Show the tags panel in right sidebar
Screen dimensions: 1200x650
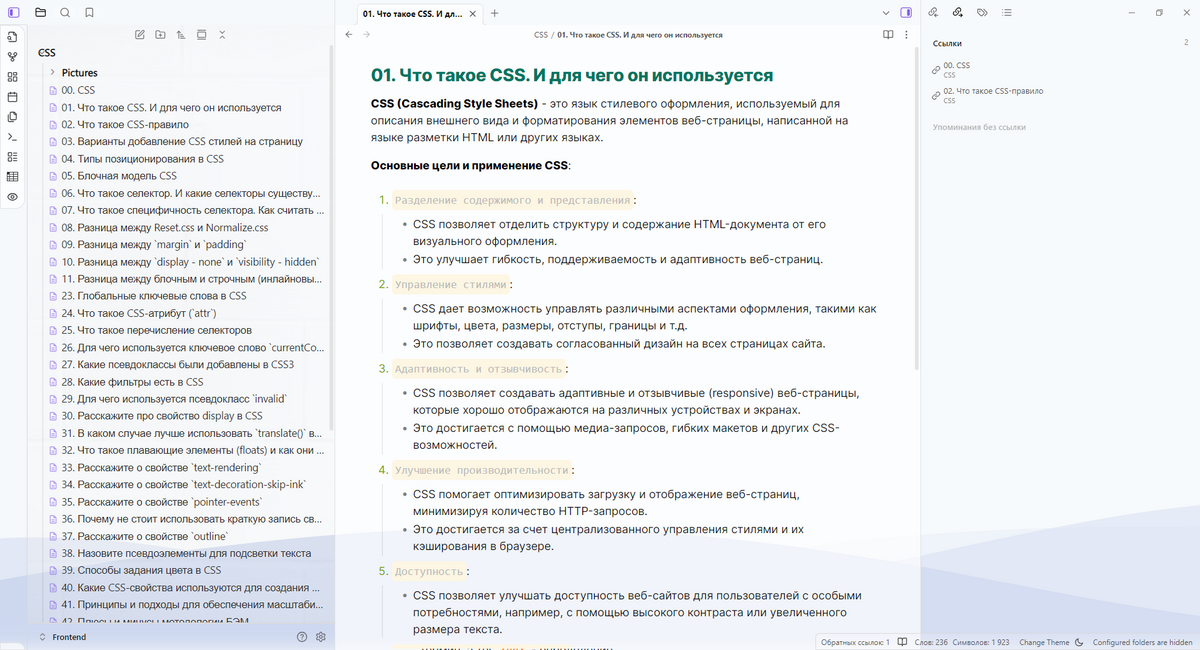click(x=982, y=13)
